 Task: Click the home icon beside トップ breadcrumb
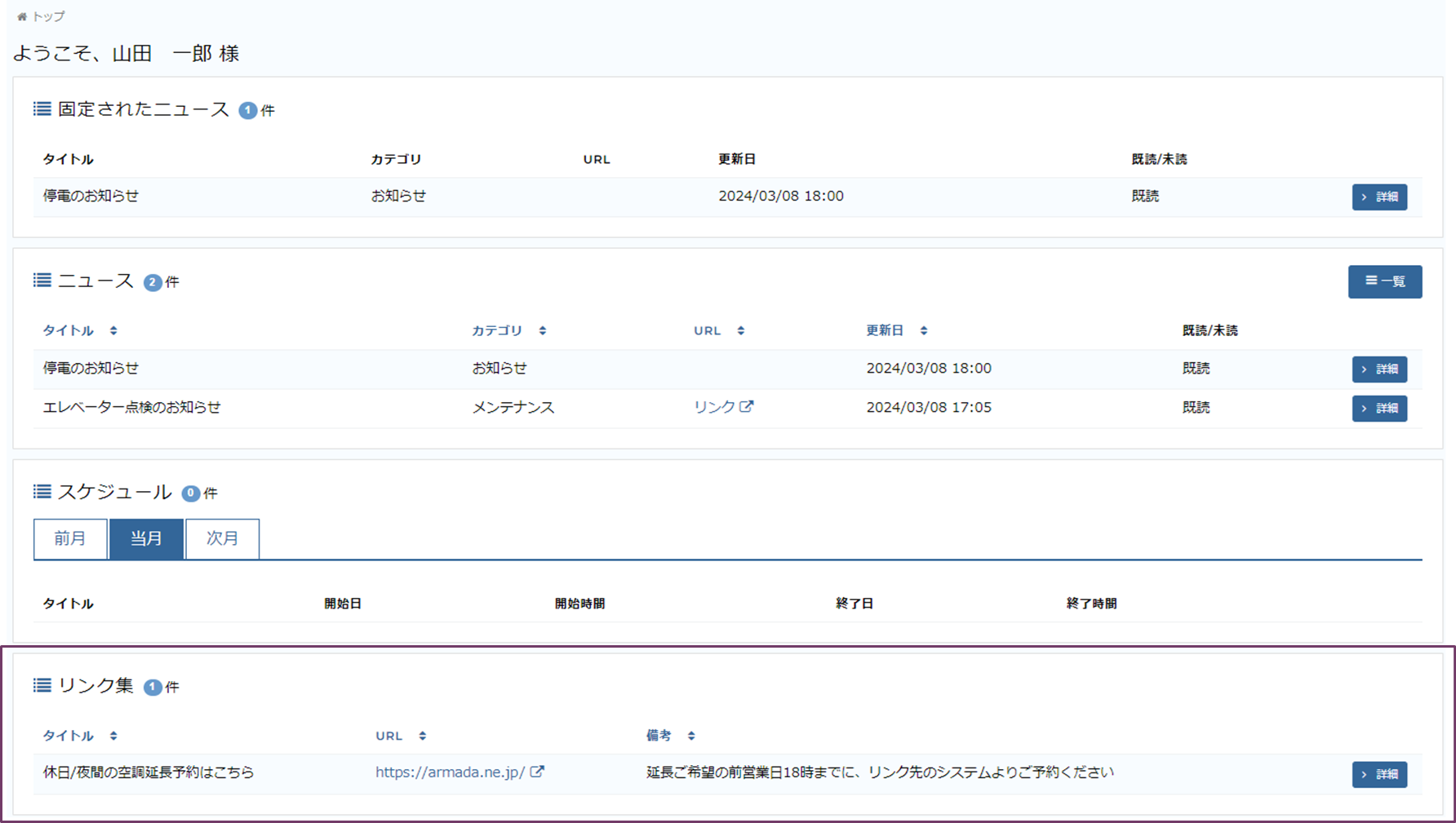click(x=22, y=16)
